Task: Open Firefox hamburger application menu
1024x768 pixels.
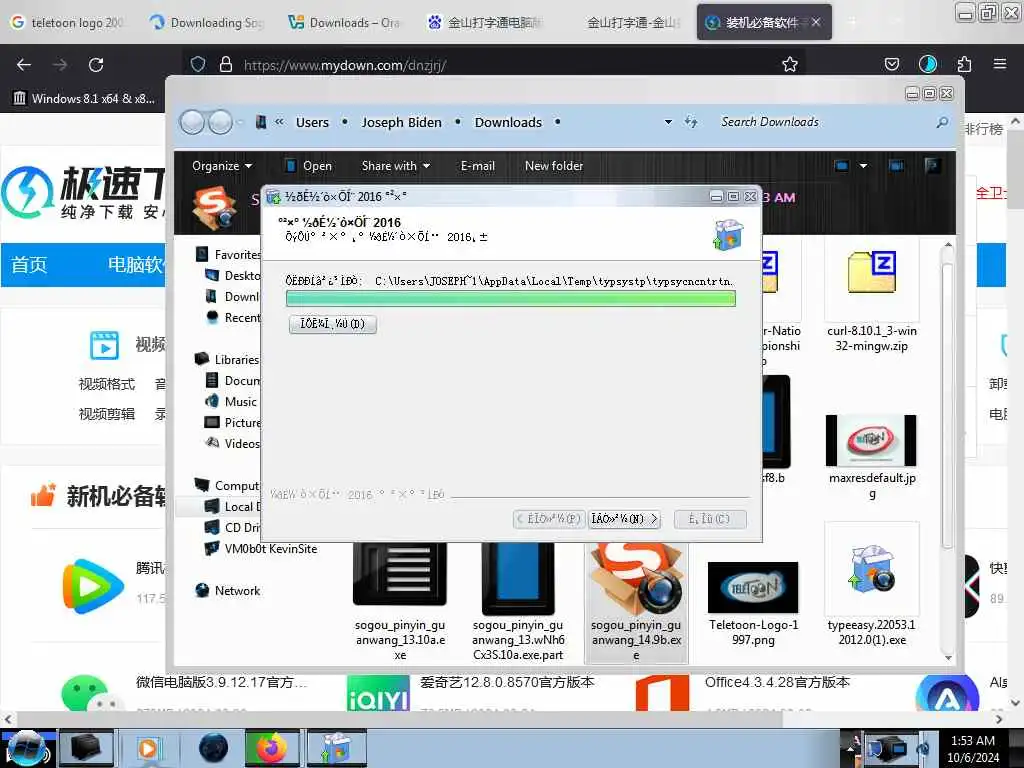Action: click(x=1000, y=64)
